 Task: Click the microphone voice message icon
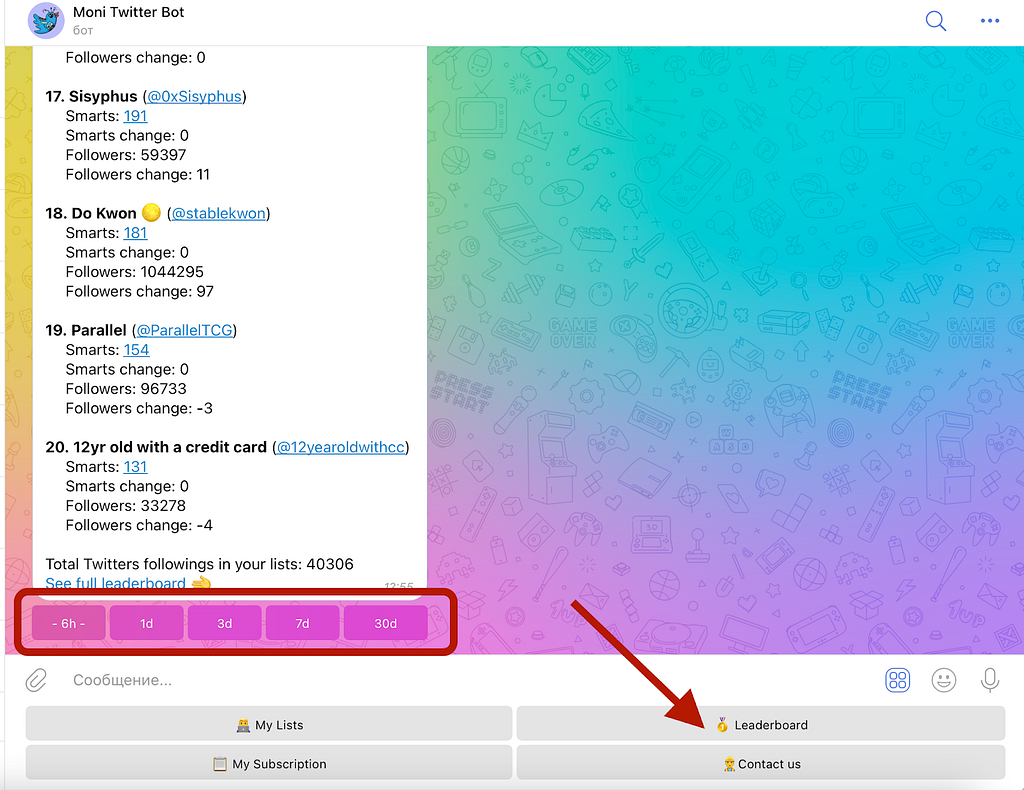coord(989,680)
